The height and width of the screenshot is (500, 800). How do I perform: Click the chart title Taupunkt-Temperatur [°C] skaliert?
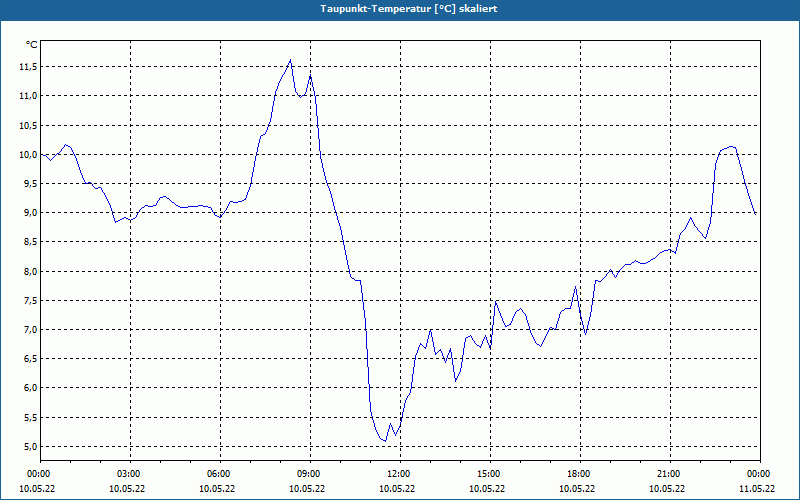click(409, 9)
